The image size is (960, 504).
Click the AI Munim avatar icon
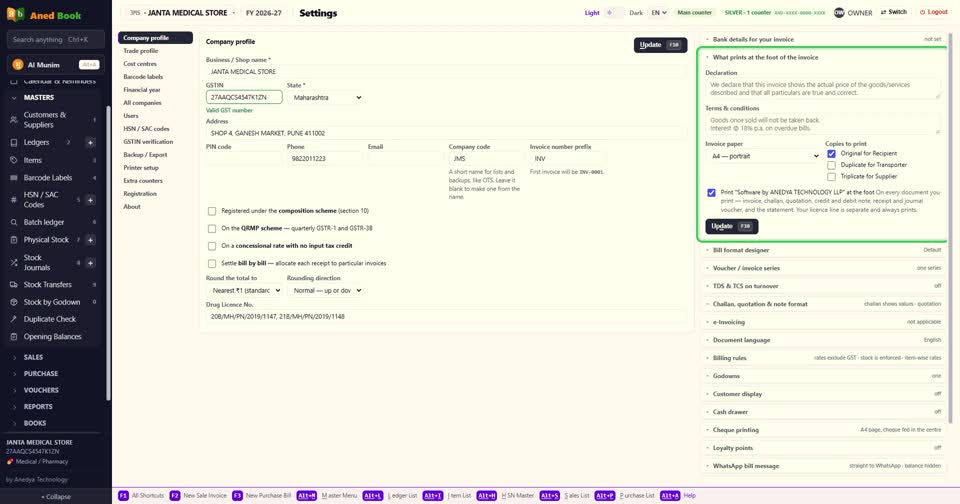(18, 64)
